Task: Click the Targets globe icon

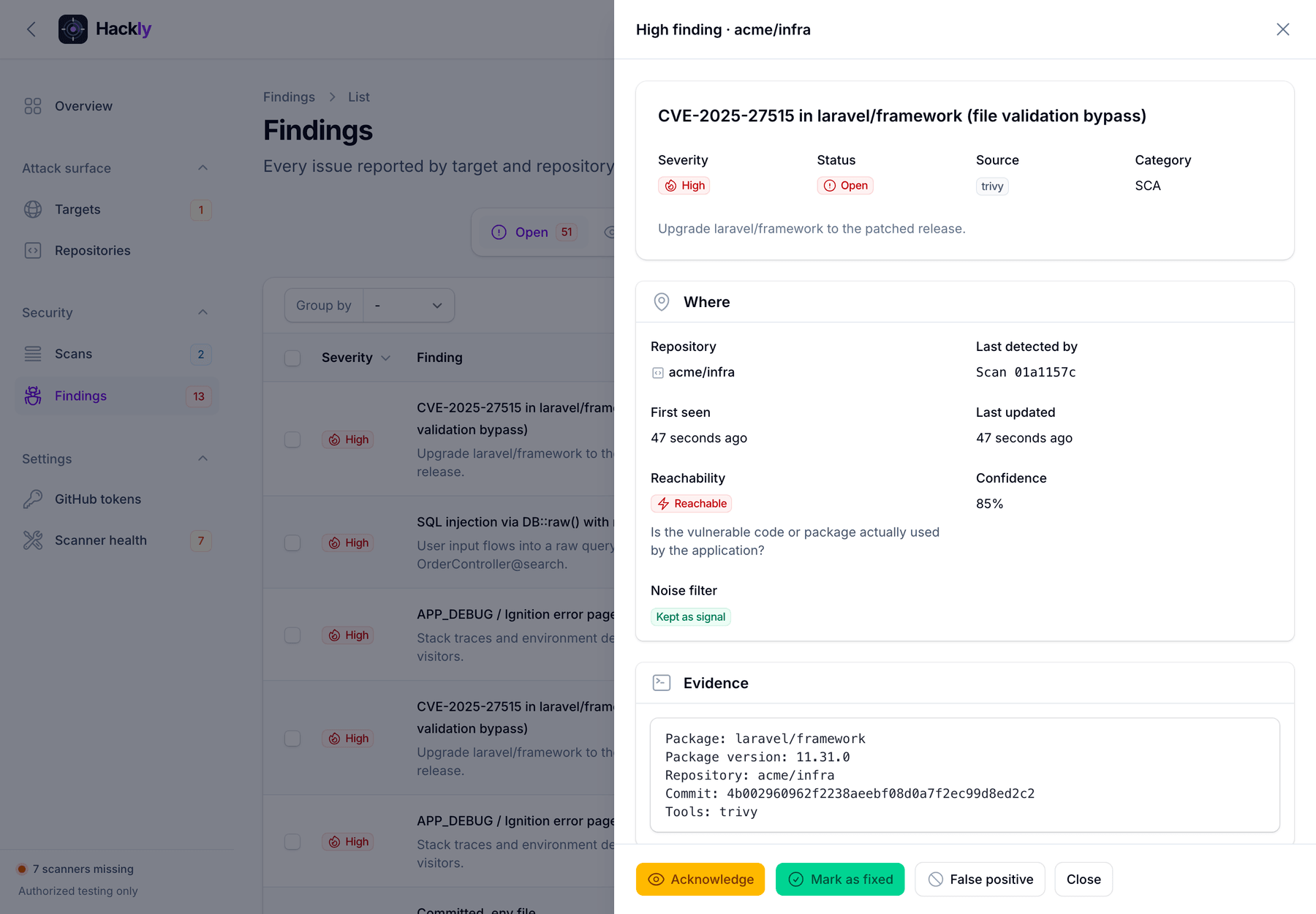Action: tap(33, 209)
